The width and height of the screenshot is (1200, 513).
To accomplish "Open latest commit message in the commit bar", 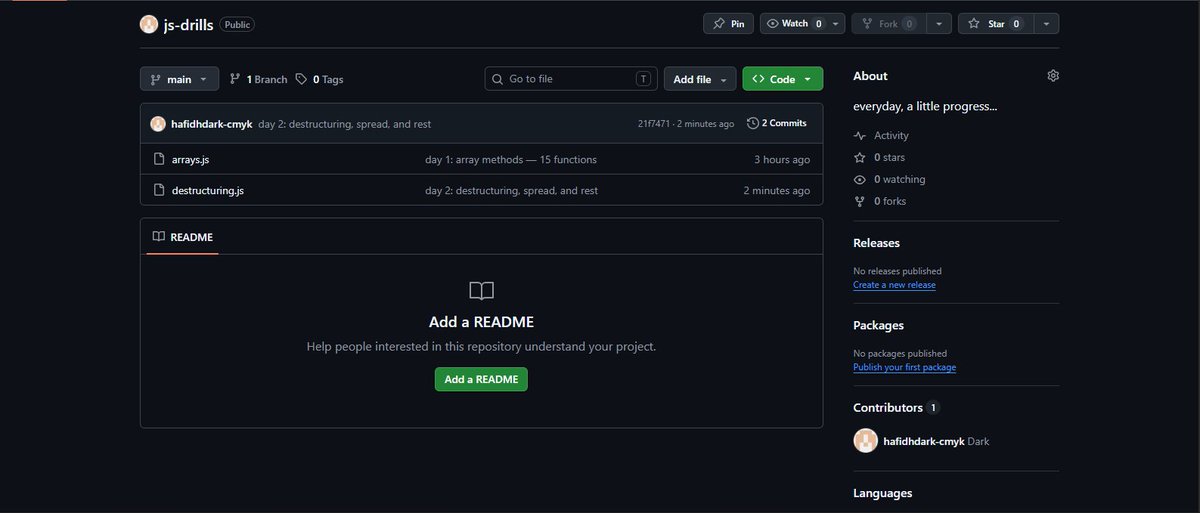I will click(x=345, y=124).
